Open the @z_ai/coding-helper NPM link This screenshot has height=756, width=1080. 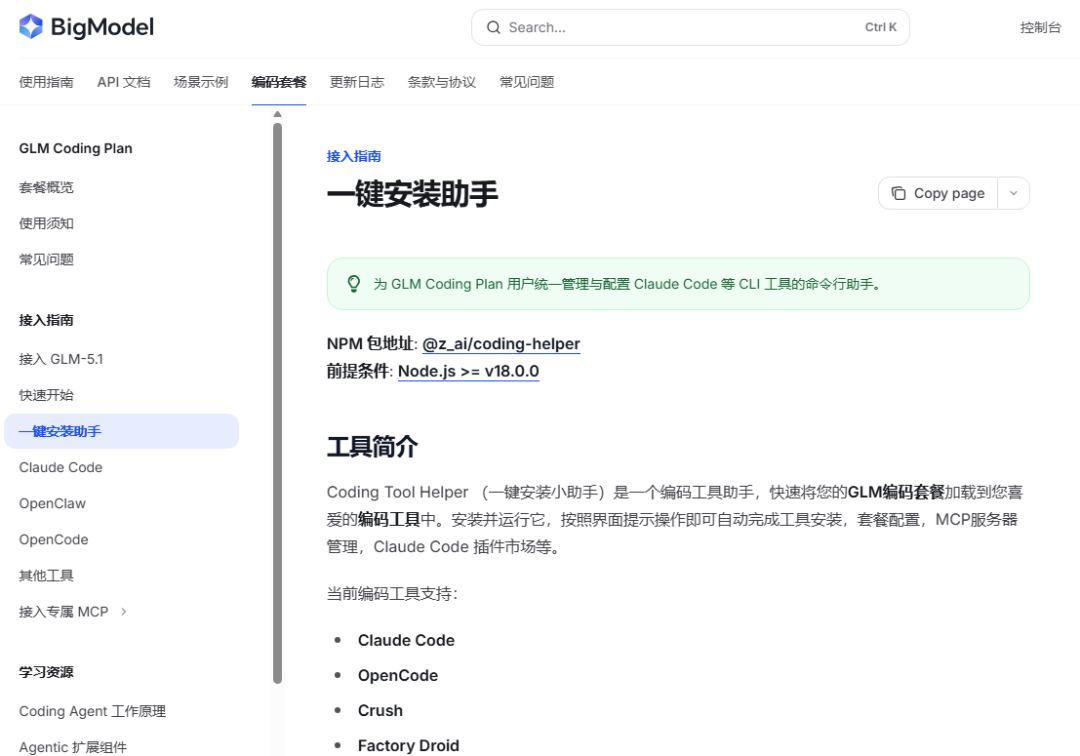click(500, 344)
